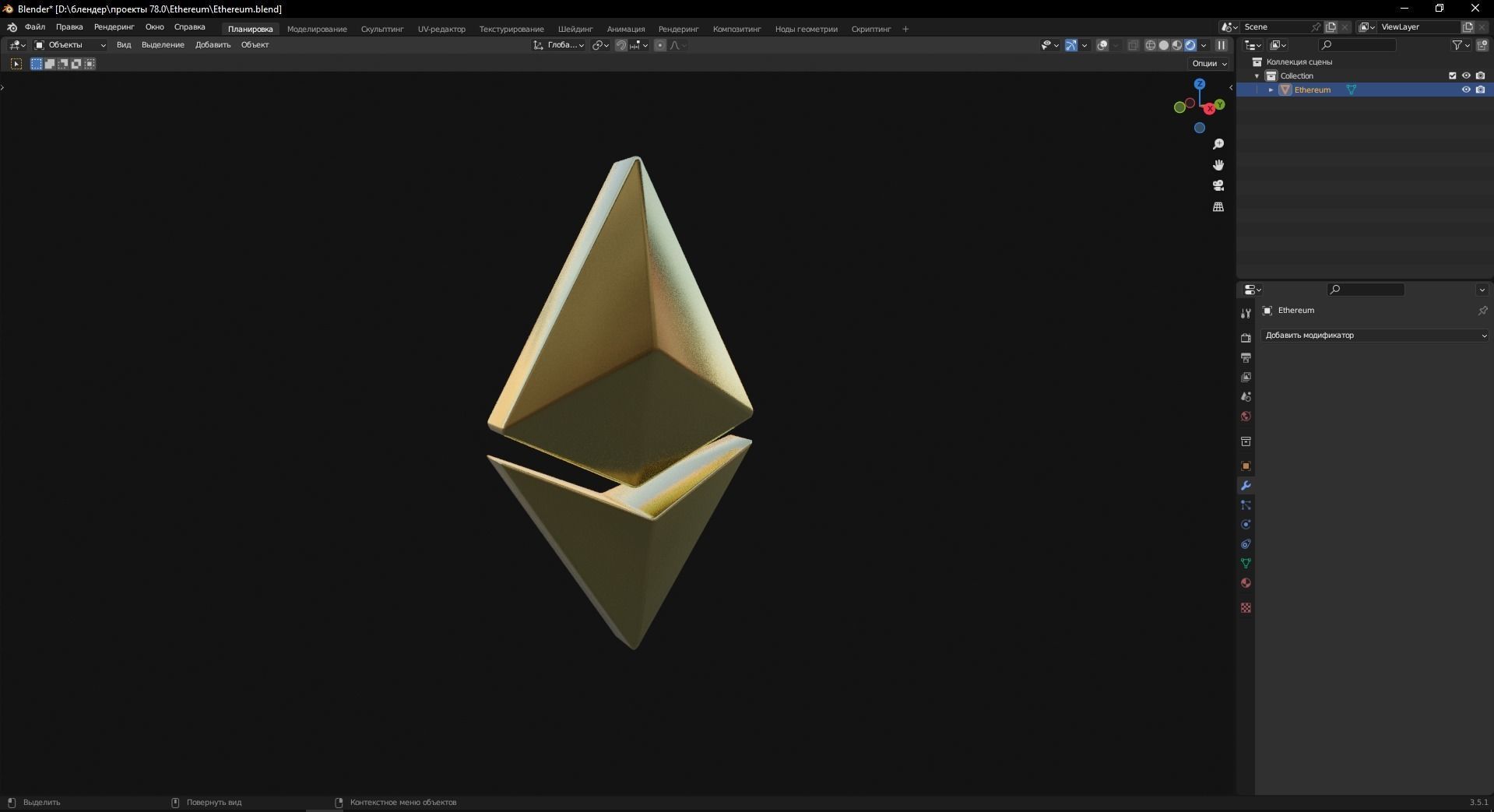
Task: Click the Z axis on the navigation gizmo
Action: pos(1200,83)
